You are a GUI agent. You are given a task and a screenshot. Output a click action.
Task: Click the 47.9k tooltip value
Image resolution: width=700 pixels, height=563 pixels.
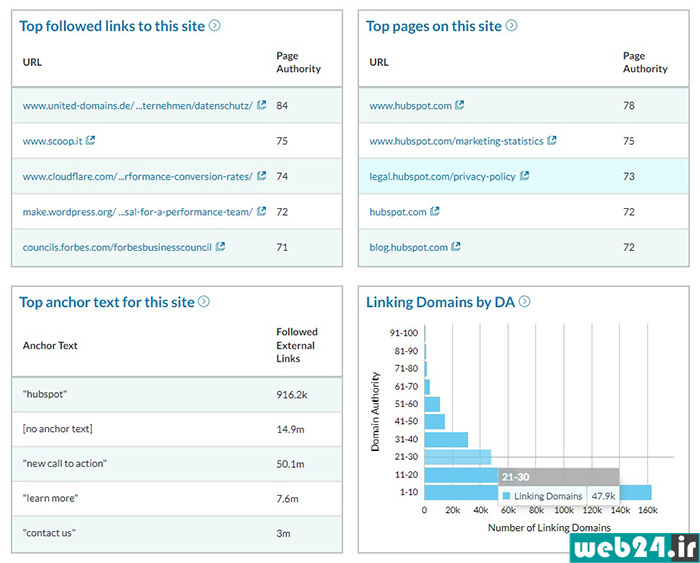coord(603,496)
